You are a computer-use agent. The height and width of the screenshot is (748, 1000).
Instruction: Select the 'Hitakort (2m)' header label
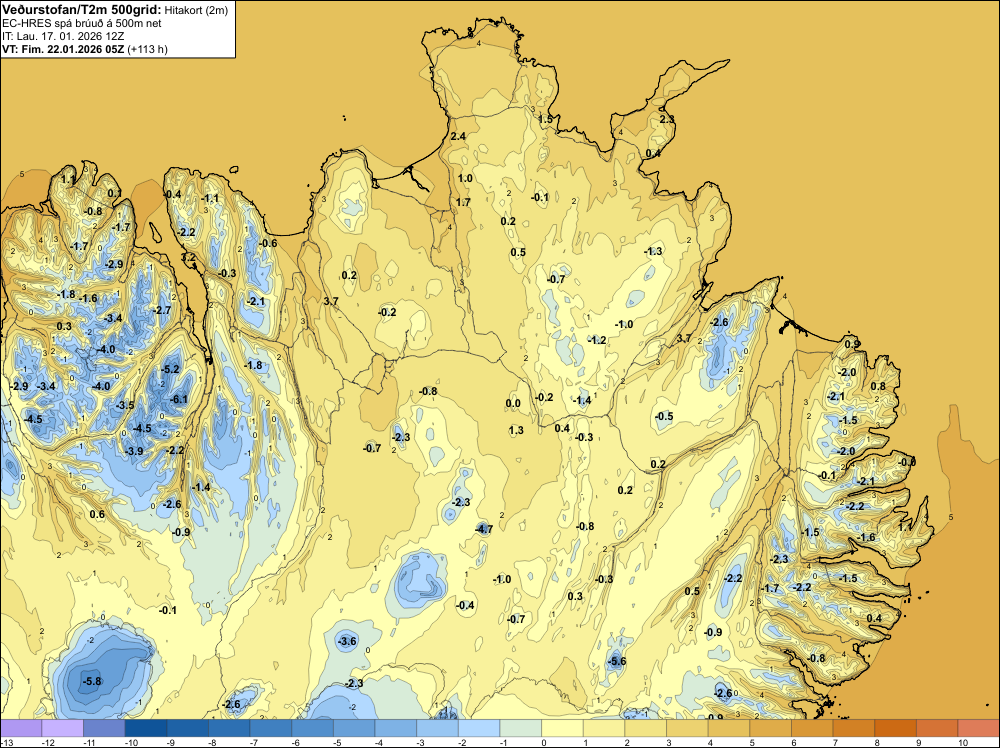196,10
